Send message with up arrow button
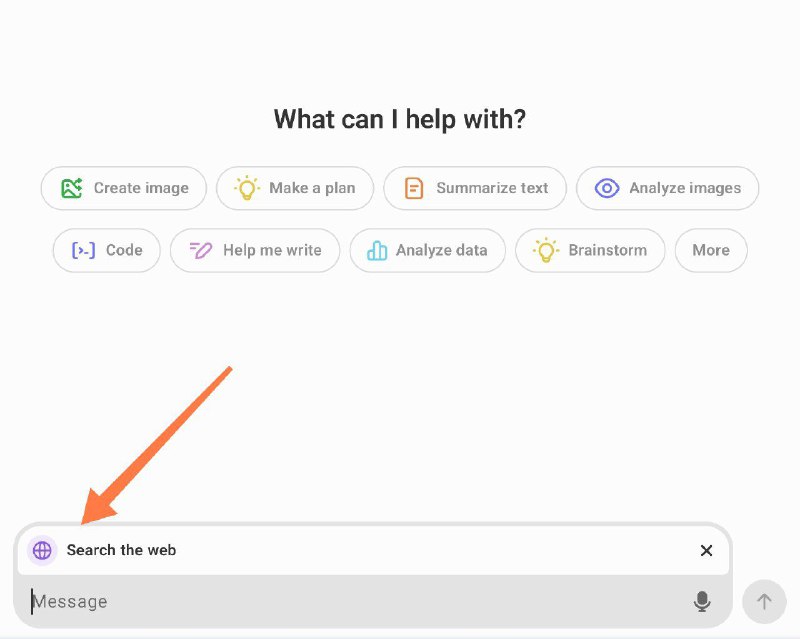The width and height of the screenshot is (800, 639). pyautogui.click(x=764, y=601)
